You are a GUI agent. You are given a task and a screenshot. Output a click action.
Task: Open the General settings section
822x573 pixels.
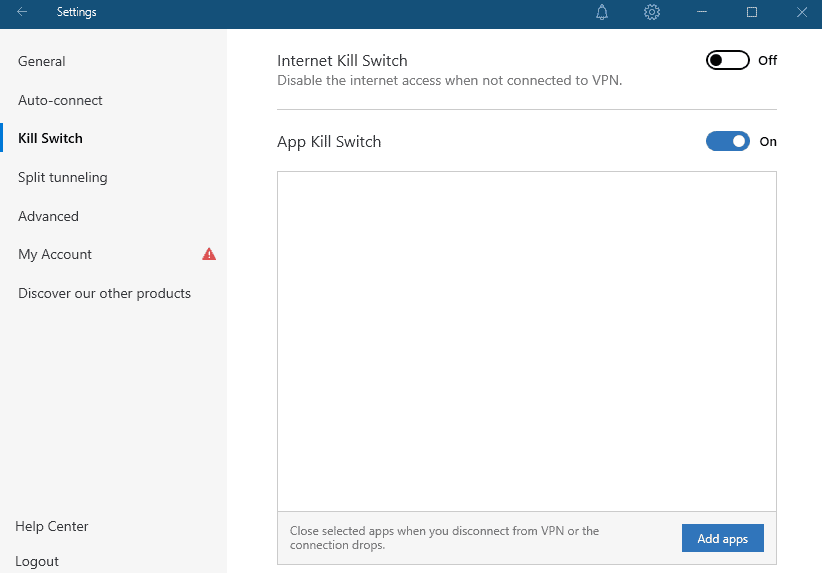point(42,61)
